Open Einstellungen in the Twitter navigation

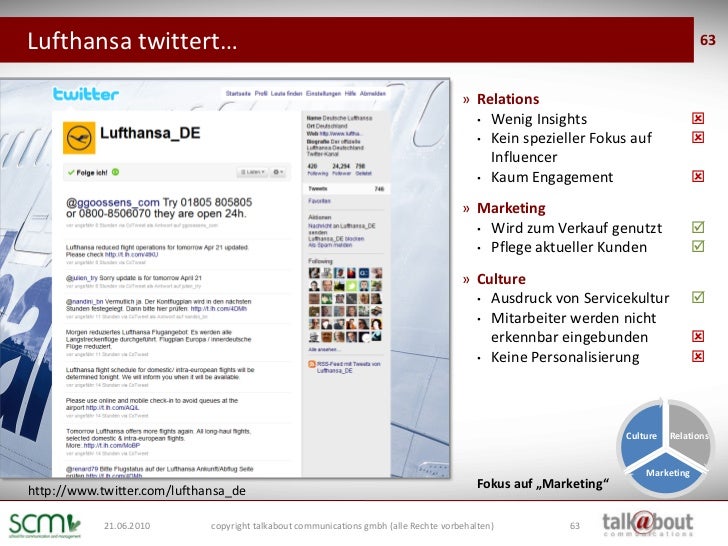coord(323,93)
